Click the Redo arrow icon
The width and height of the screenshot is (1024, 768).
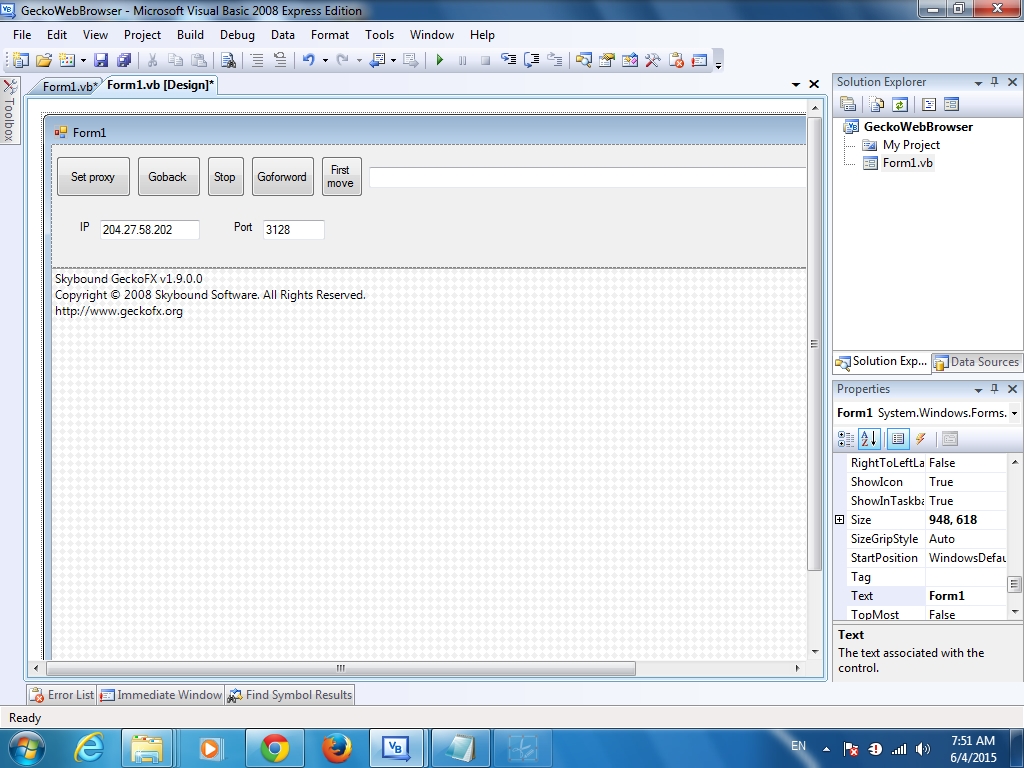click(342, 60)
